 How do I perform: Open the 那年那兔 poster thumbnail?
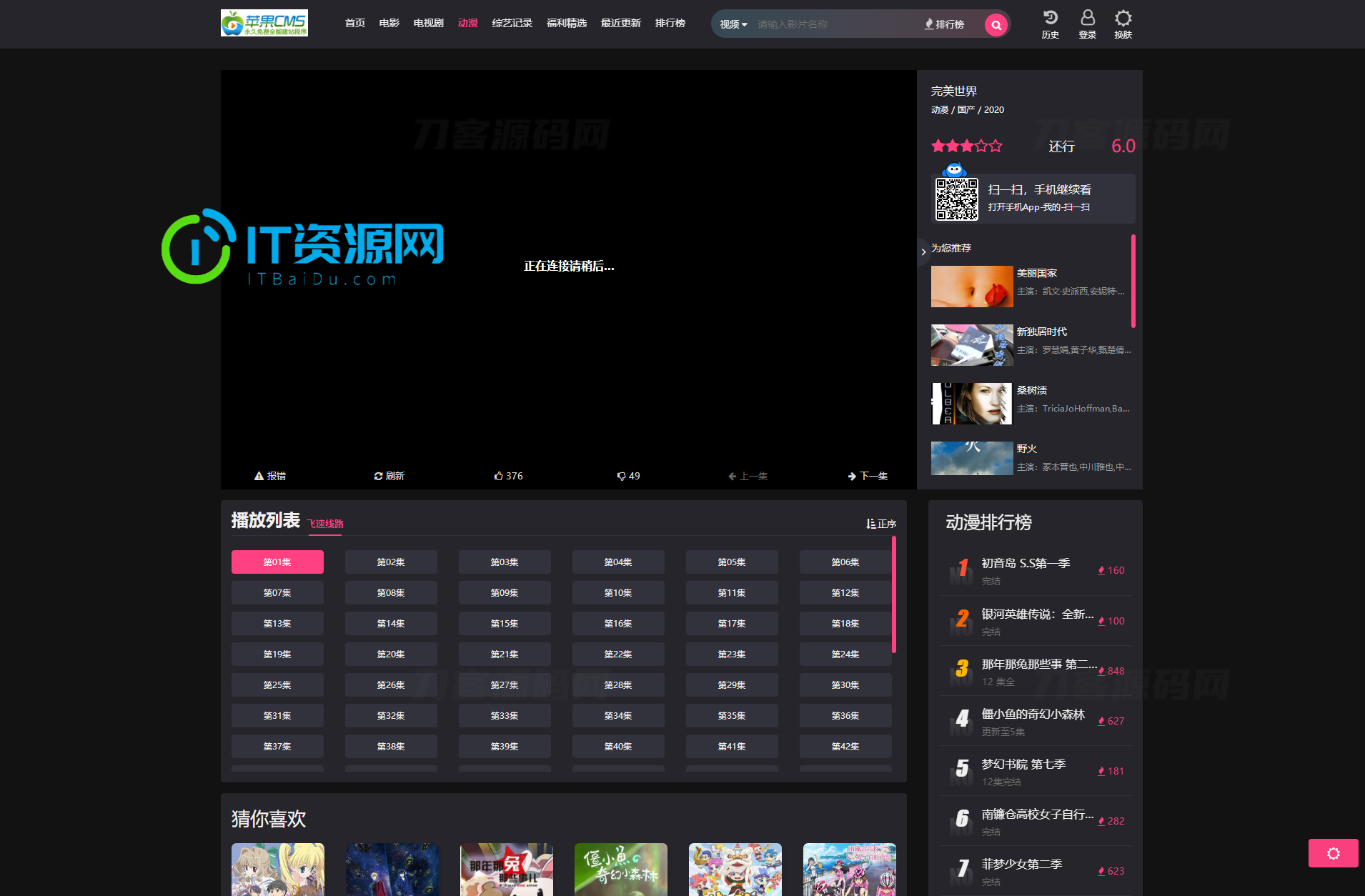click(507, 870)
